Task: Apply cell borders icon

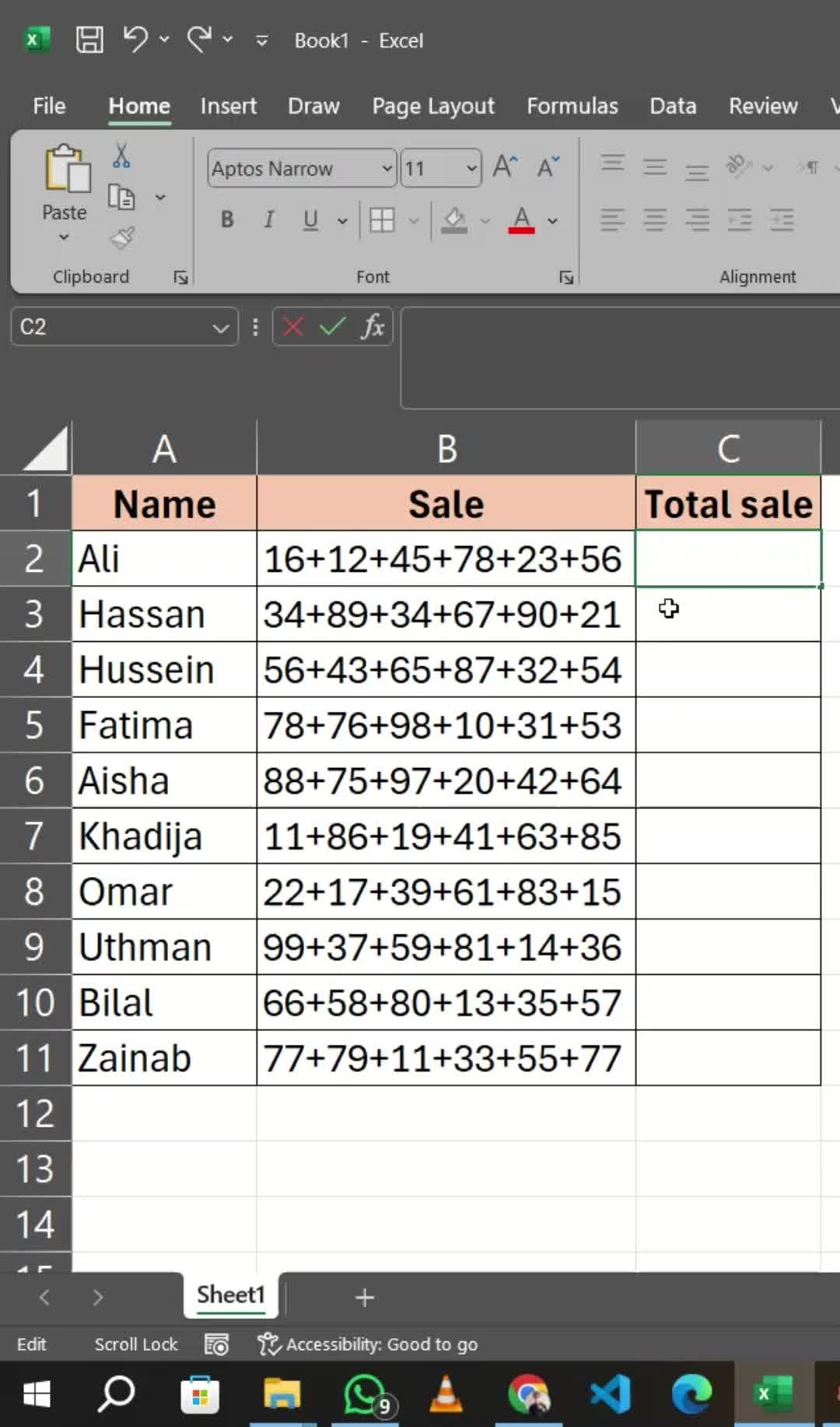Action: tap(382, 220)
